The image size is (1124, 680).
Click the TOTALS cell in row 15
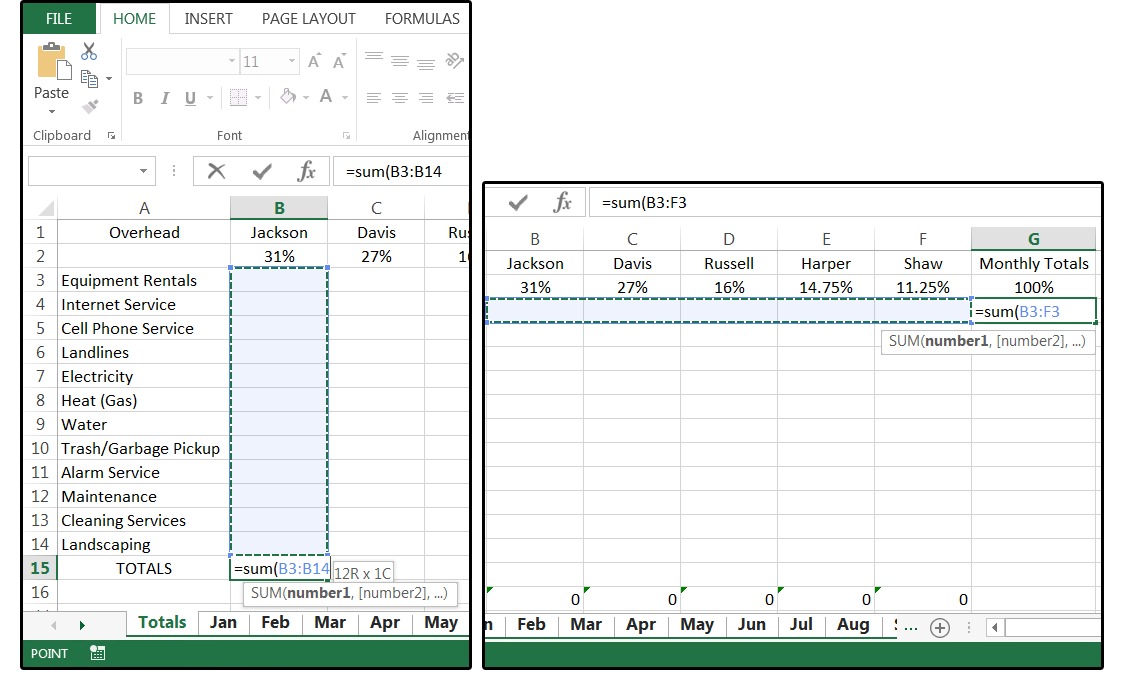click(143, 568)
